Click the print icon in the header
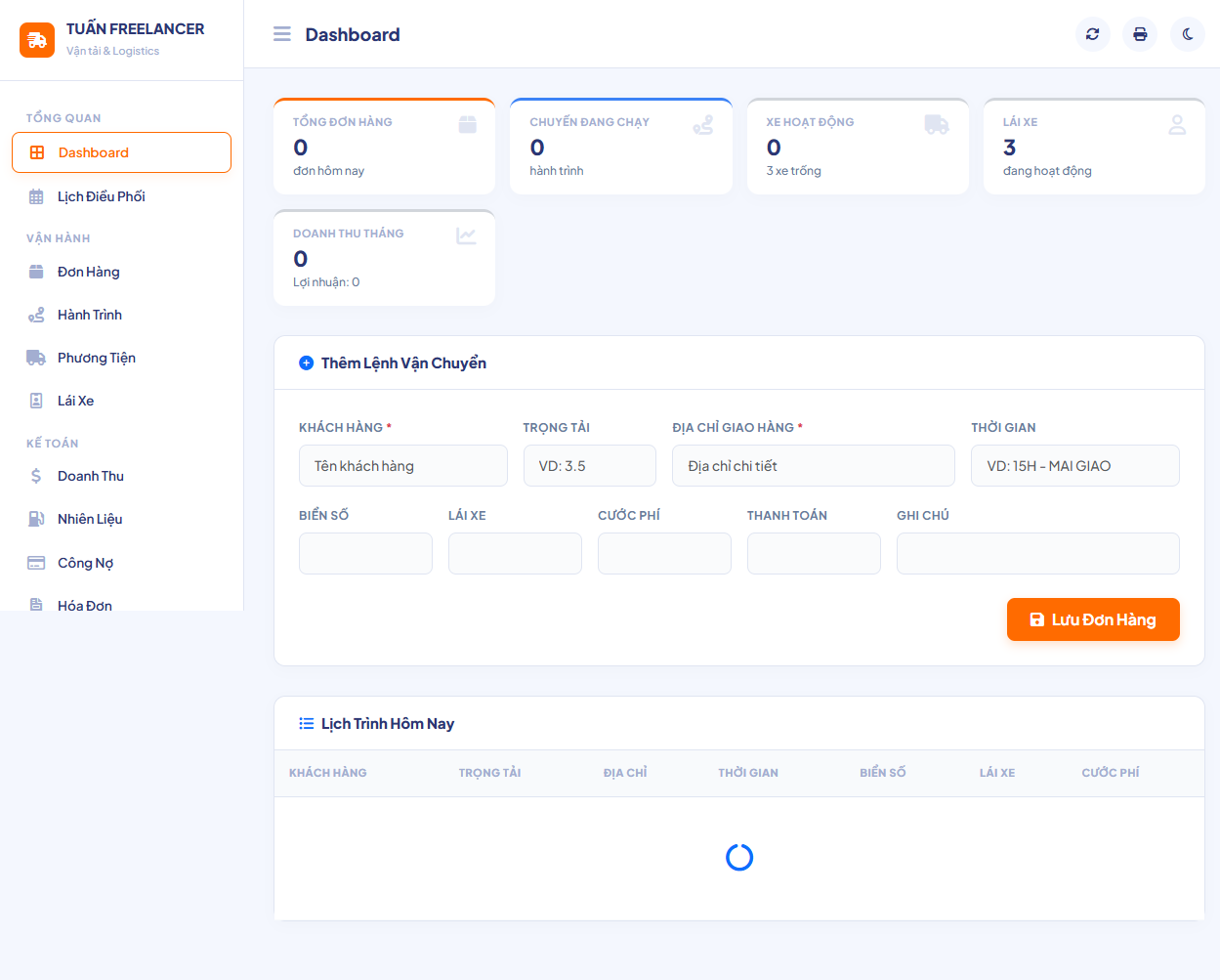 click(1140, 34)
